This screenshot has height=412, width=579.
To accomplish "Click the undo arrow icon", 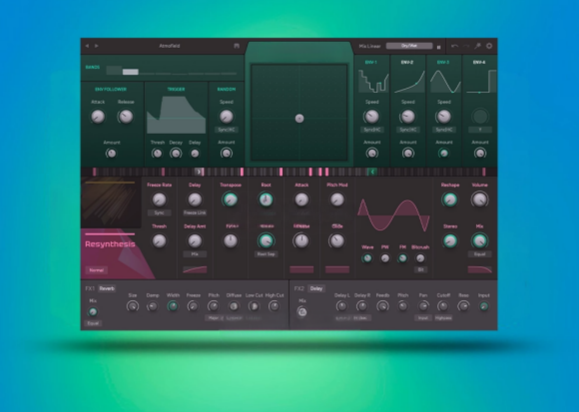I will (x=455, y=46).
